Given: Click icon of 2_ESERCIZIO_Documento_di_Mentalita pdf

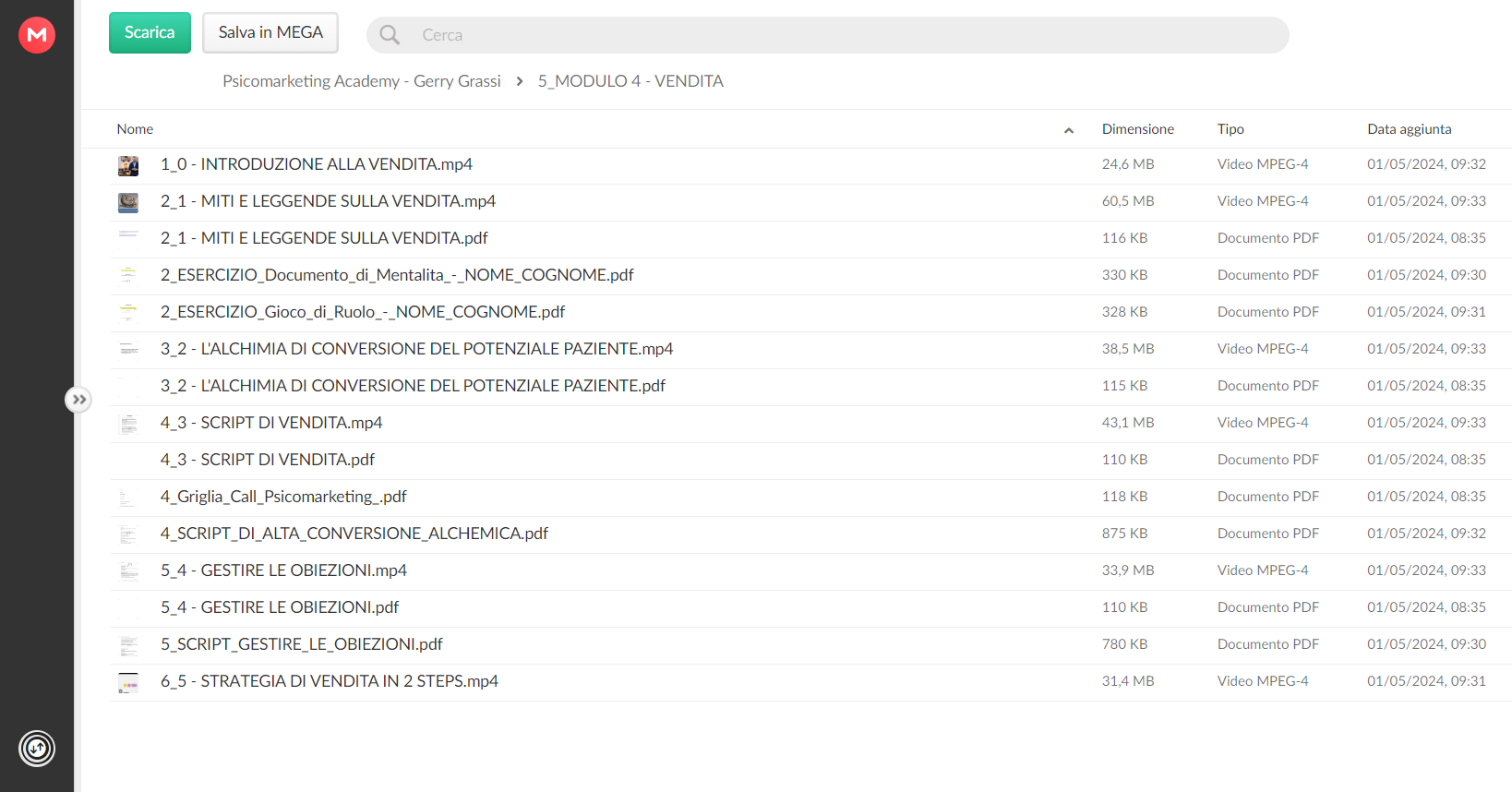Looking at the screenshot, I should pos(128,275).
